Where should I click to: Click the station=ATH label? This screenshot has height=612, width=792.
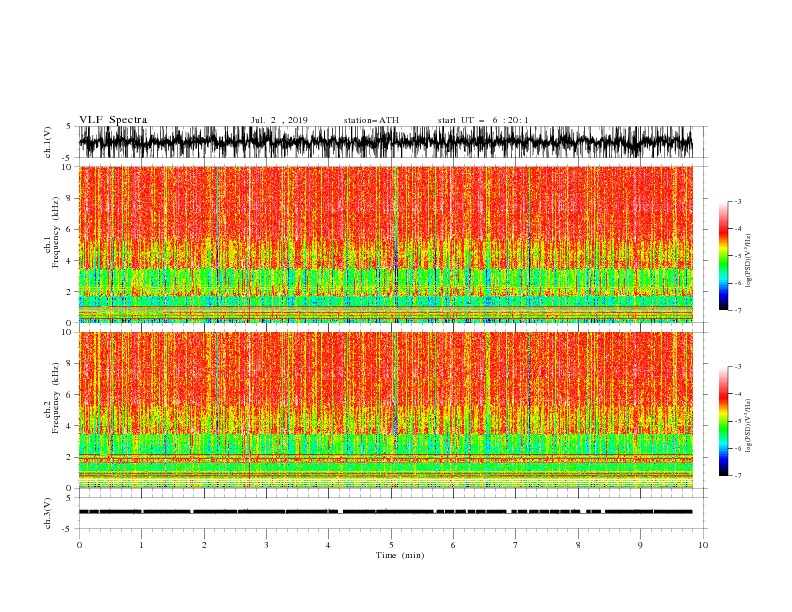371,120
